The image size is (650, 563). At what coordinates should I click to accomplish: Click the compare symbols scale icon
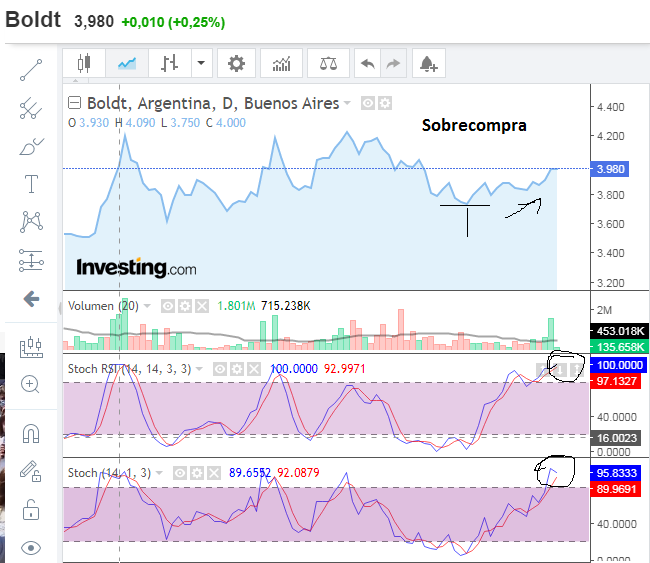tap(328, 63)
